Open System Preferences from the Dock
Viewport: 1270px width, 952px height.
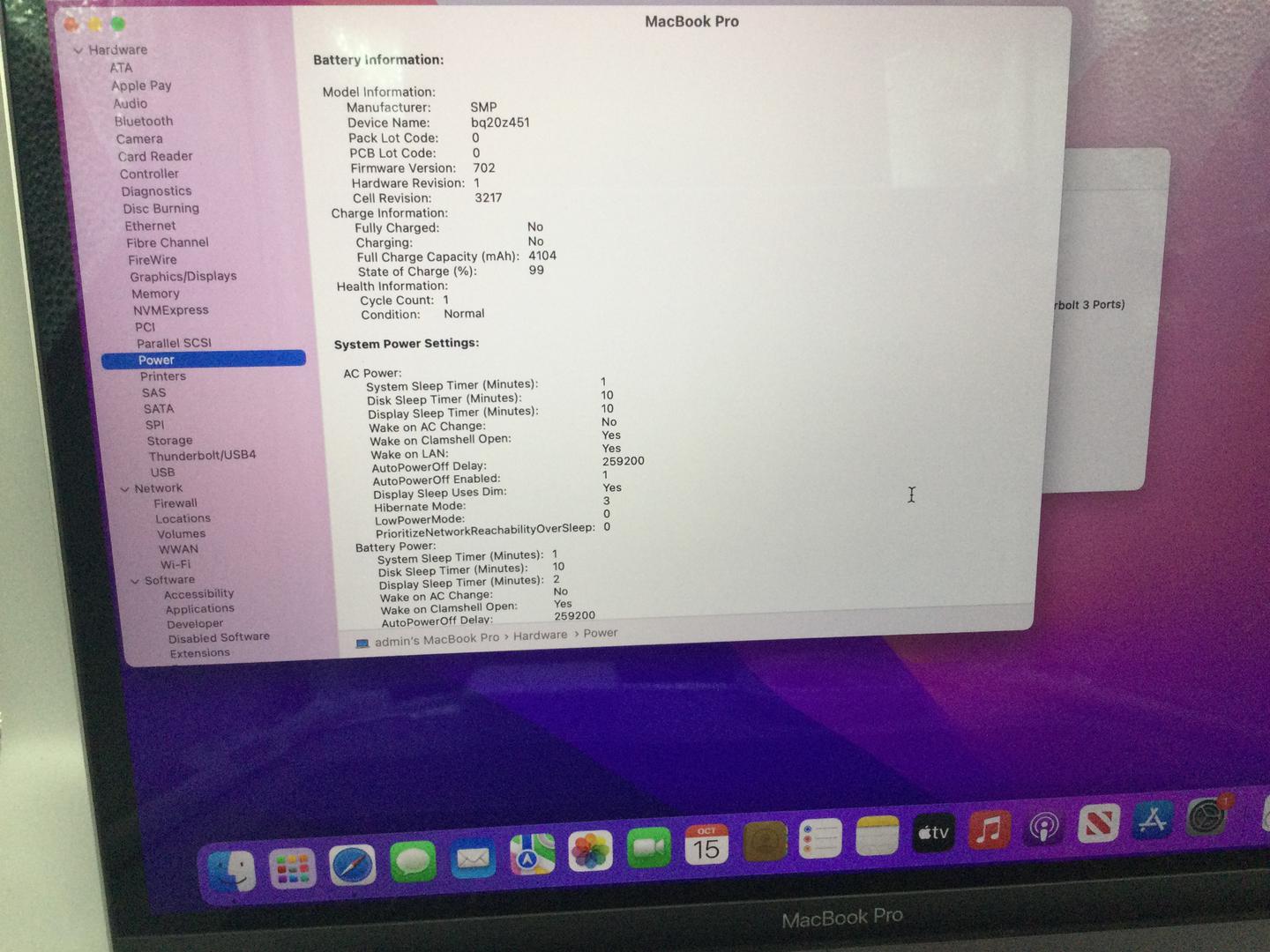[x=1206, y=817]
